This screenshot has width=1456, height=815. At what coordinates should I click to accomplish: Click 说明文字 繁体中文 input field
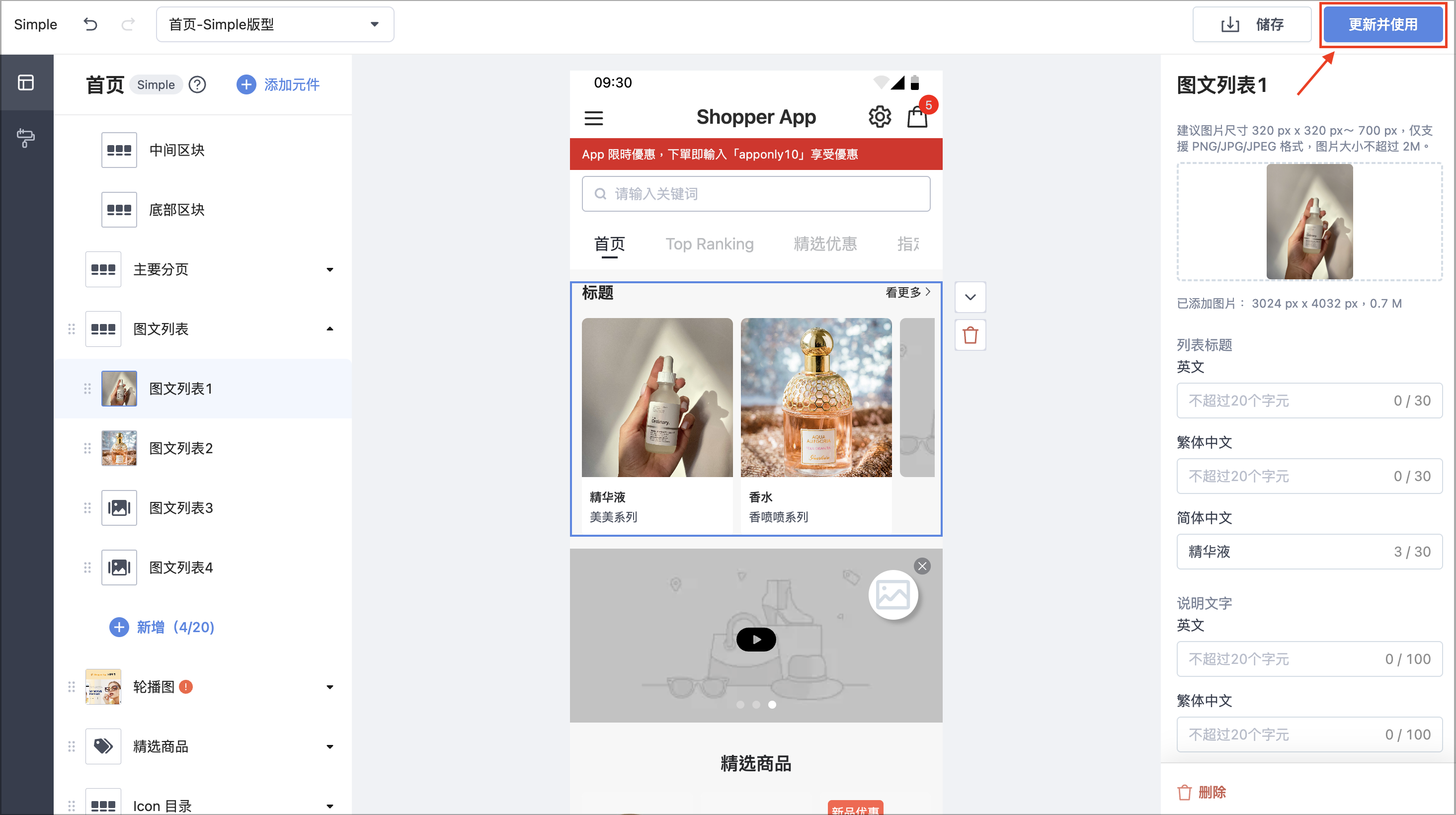tap(1309, 735)
